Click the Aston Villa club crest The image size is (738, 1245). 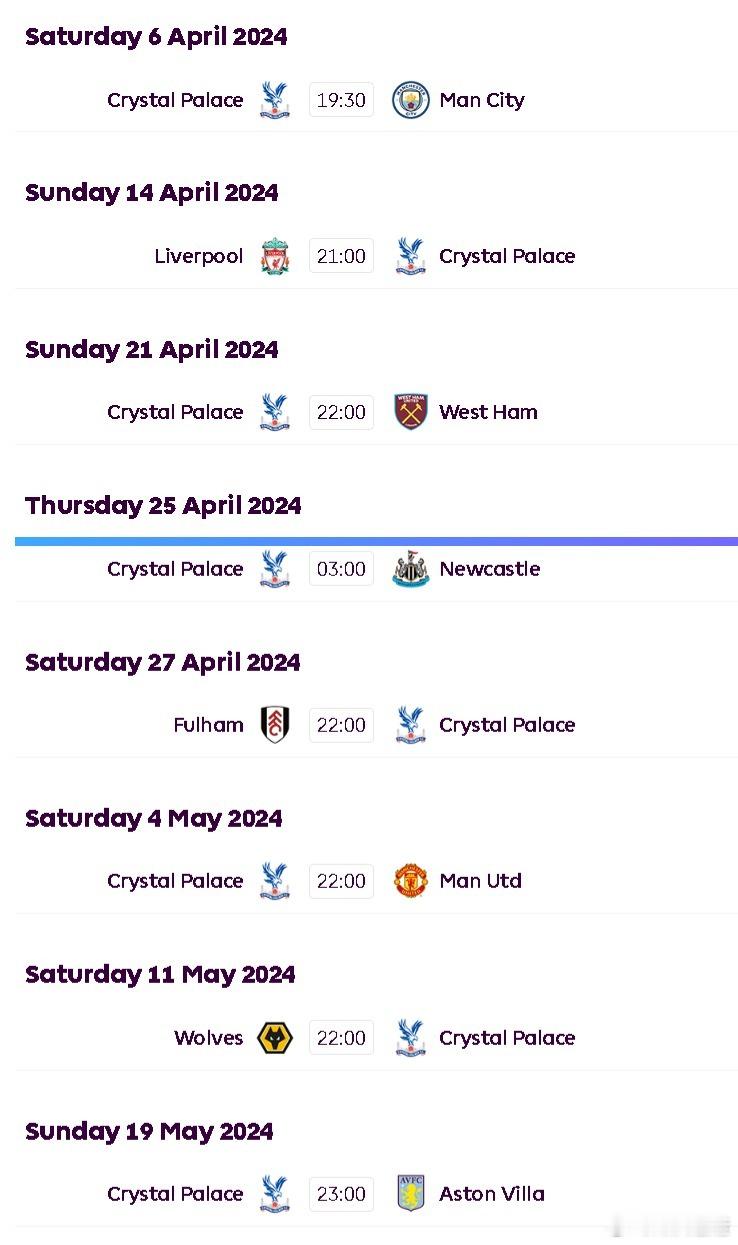tap(410, 1194)
